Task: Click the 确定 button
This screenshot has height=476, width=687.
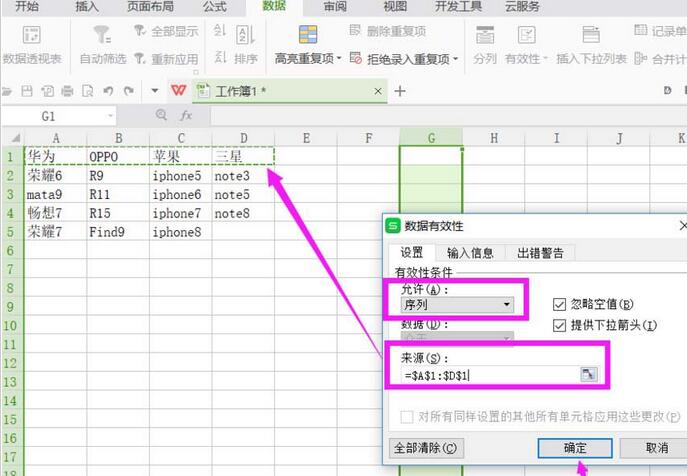Action: (x=575, y=448)
